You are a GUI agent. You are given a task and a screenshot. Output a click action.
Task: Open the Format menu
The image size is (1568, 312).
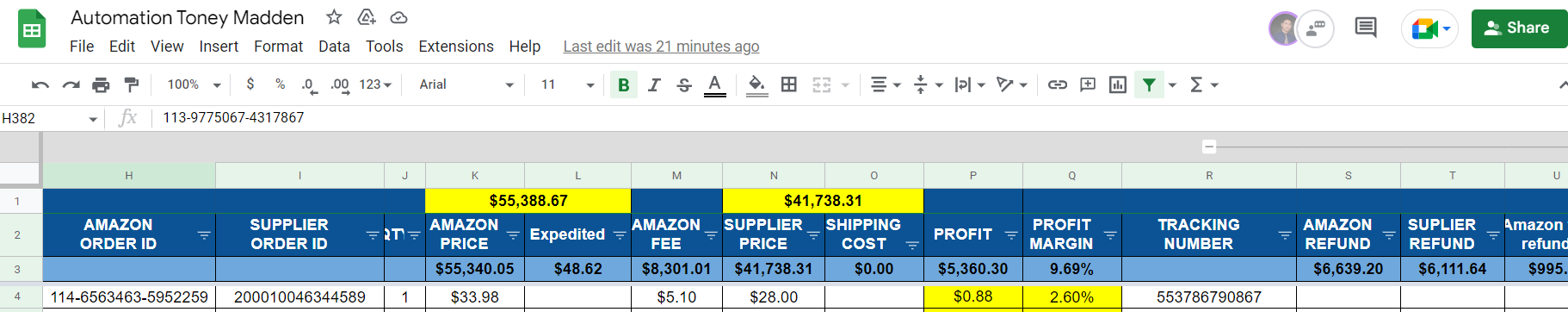(x=278, y=47)
